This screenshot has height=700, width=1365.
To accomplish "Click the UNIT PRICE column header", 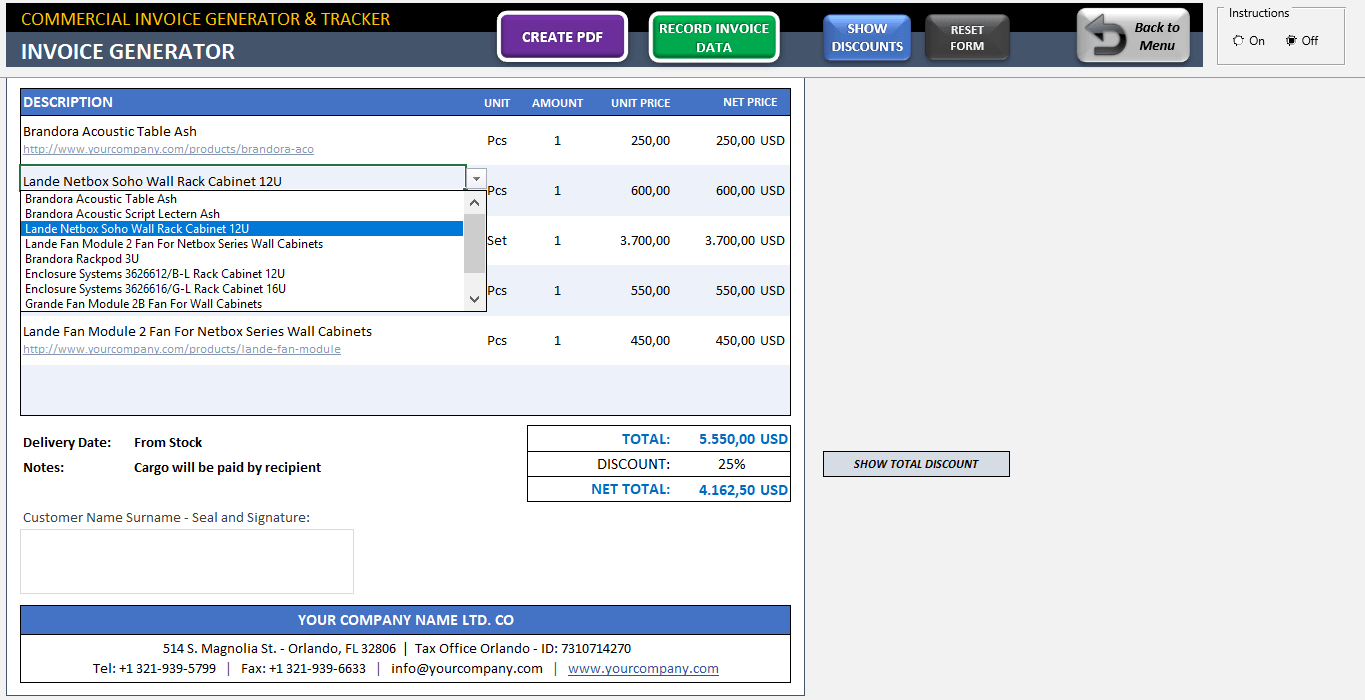I will (x=641, y=103).
